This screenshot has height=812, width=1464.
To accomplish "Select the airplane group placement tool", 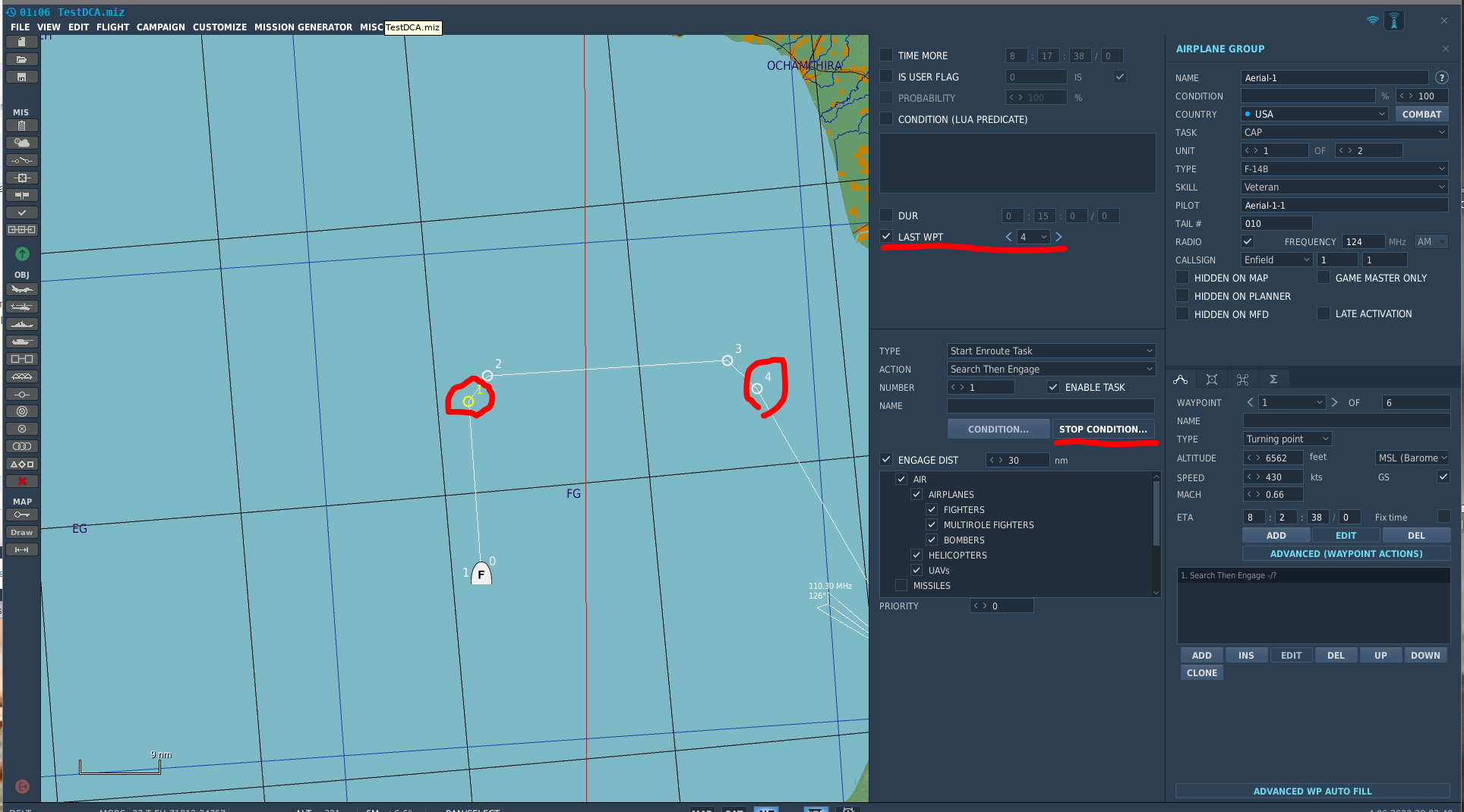I will click(22, 289).
